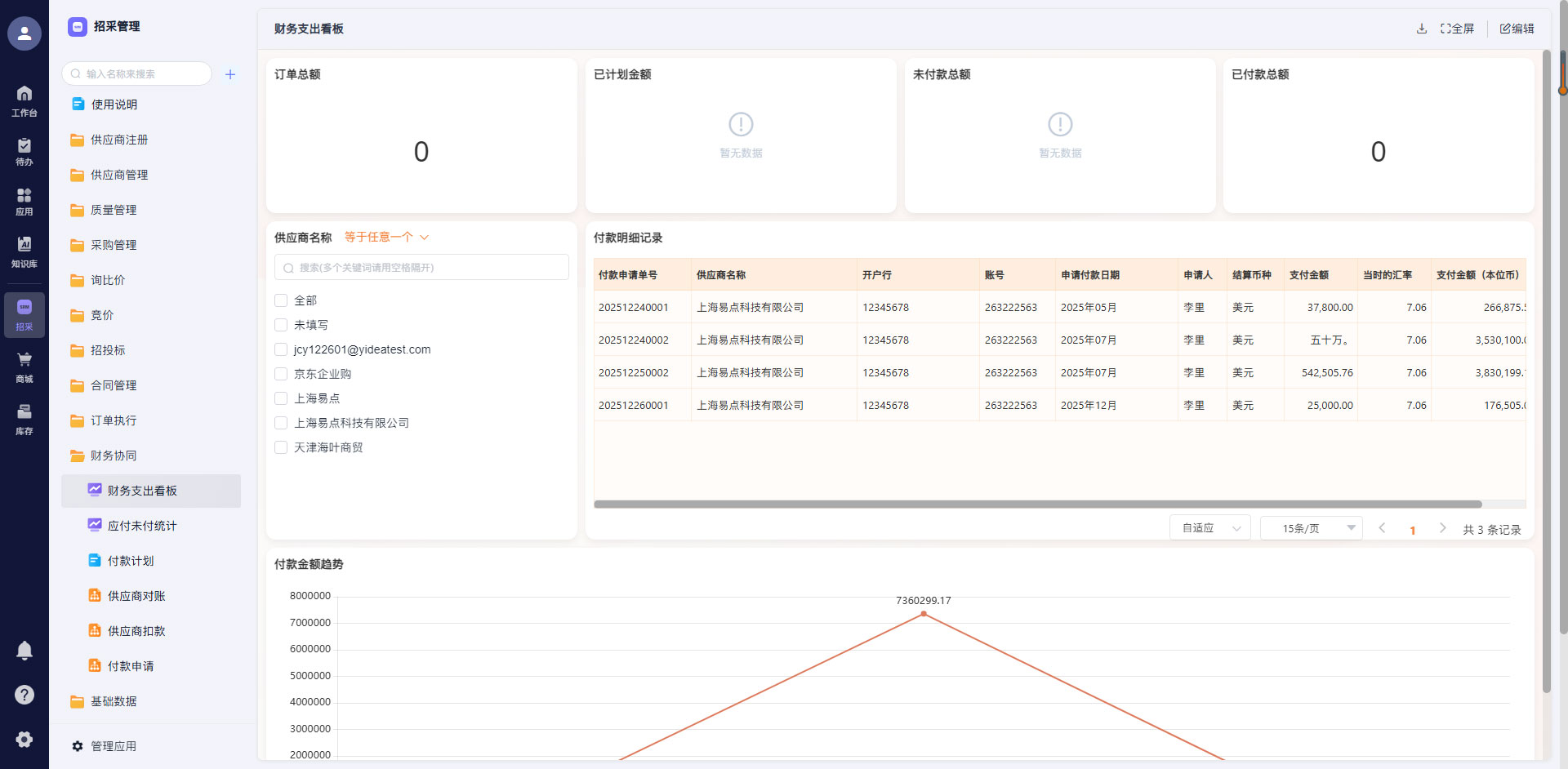Viewport: 1568px width, 769px height.
Task: Click the 编辑 edit button
Action: [1517, 29]
